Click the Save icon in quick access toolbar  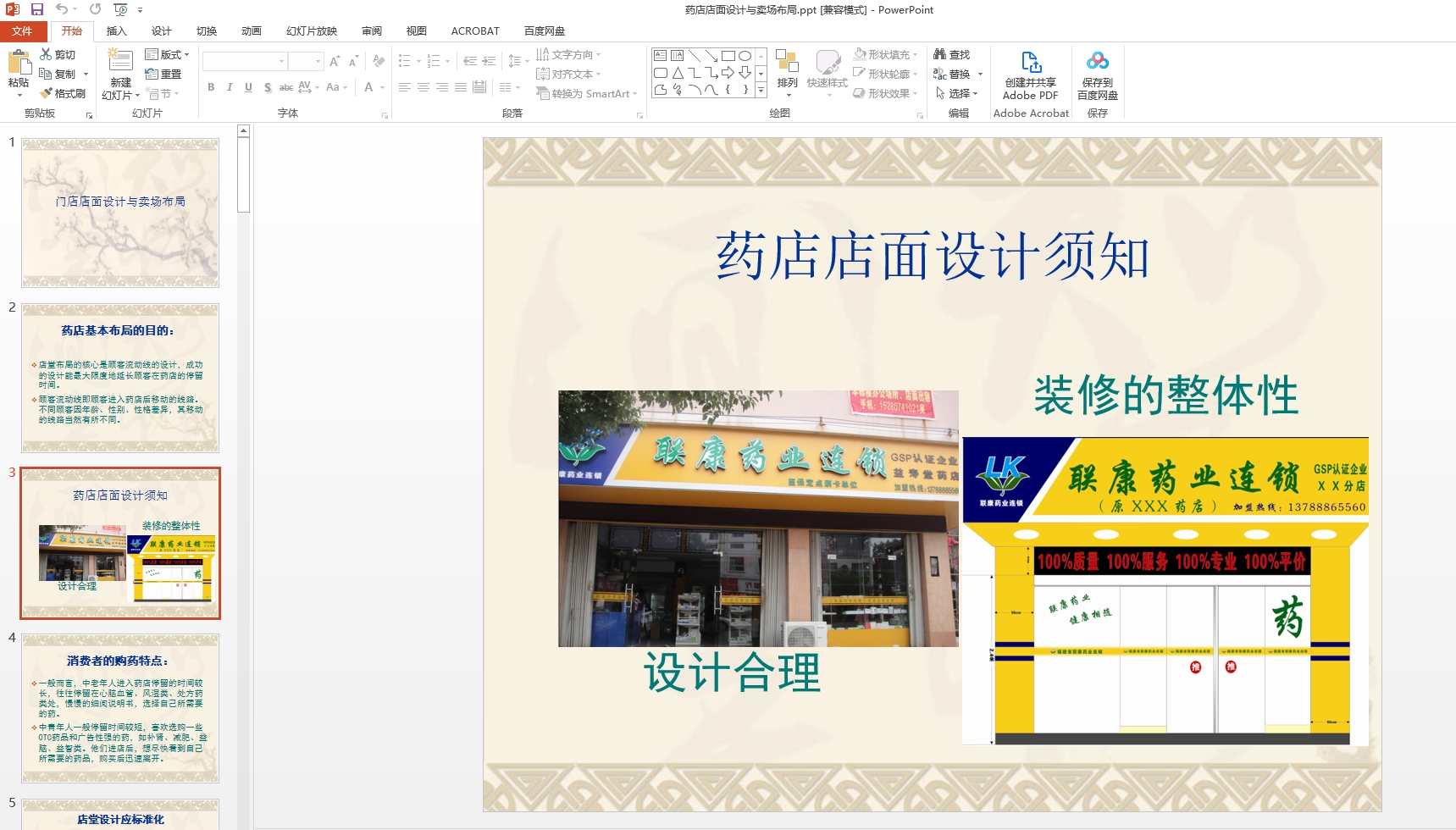36,9
